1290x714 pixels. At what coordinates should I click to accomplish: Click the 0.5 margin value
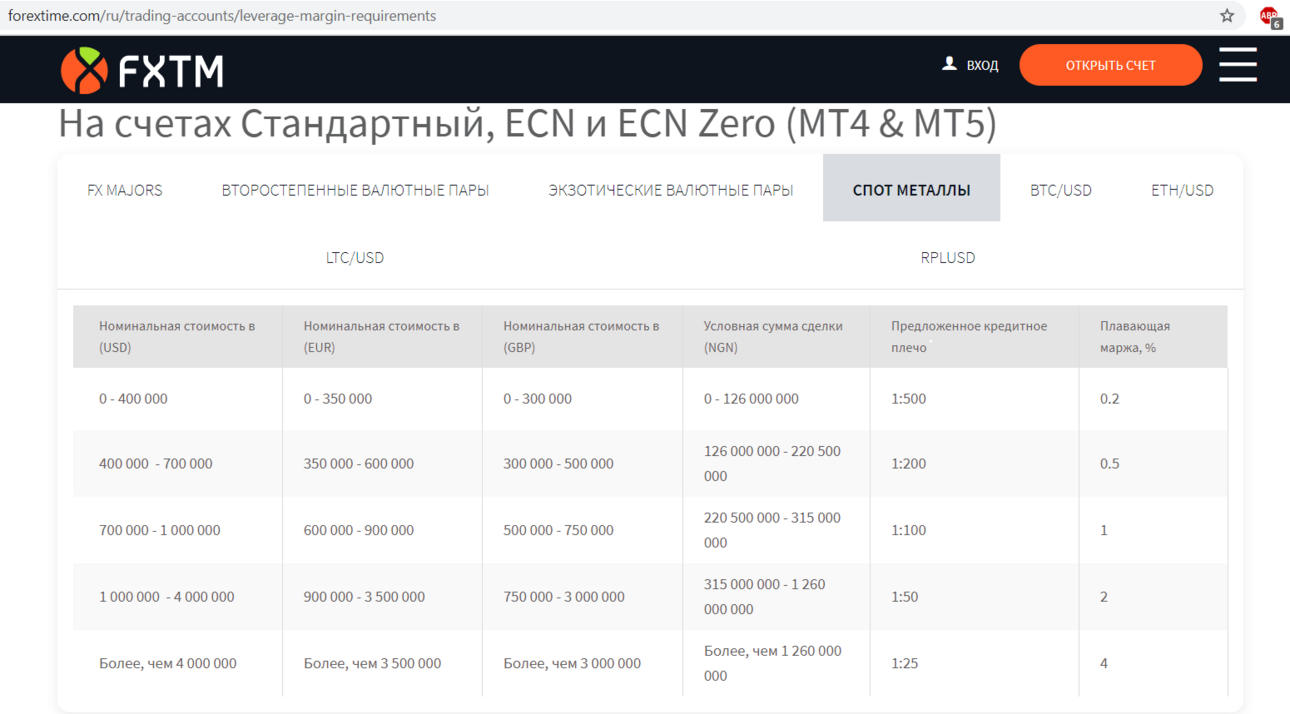pos(1110,464)
